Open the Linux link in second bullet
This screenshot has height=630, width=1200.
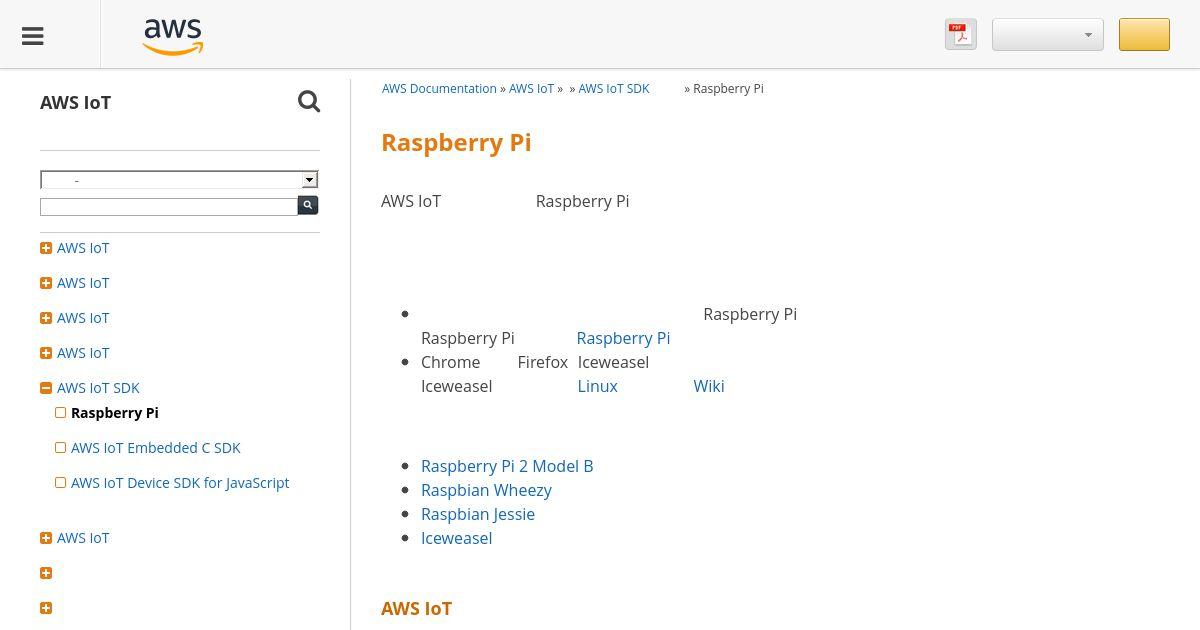(598, 386)
